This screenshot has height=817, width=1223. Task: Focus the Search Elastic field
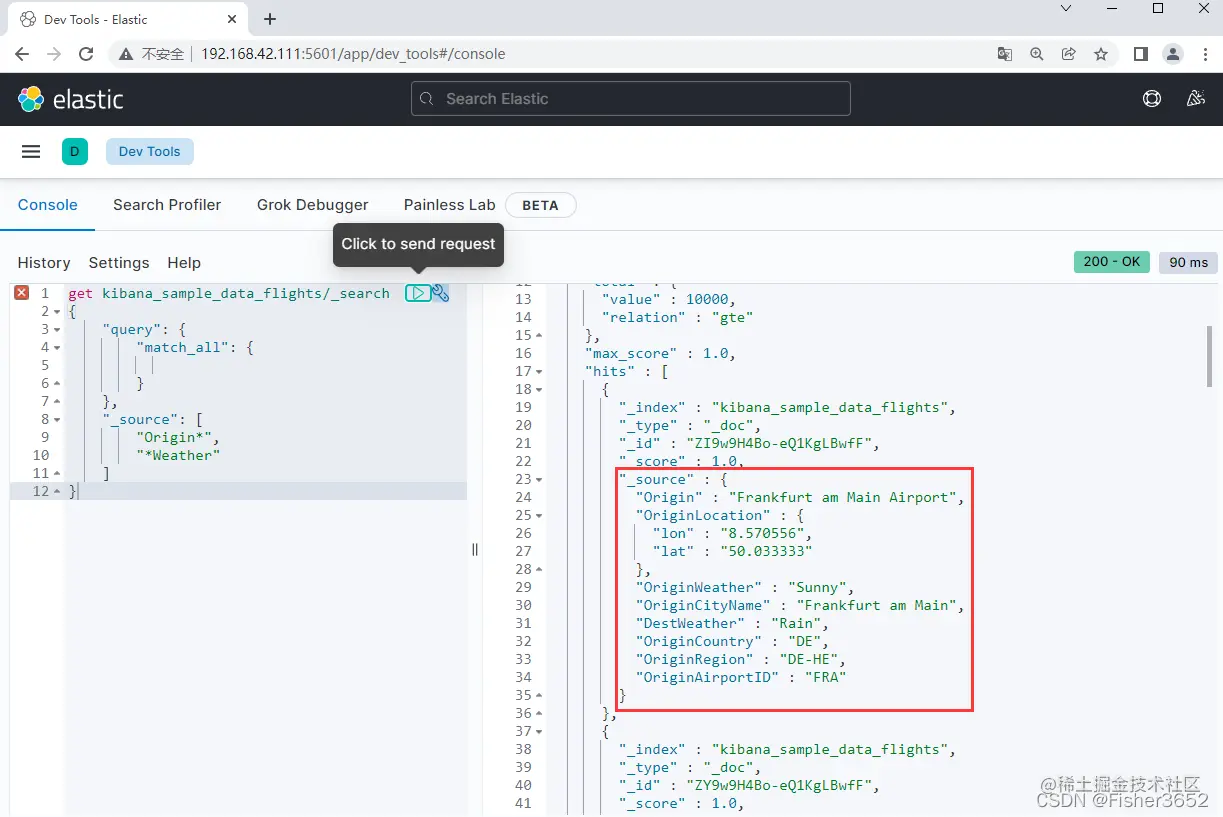click(x=631, y=99)
